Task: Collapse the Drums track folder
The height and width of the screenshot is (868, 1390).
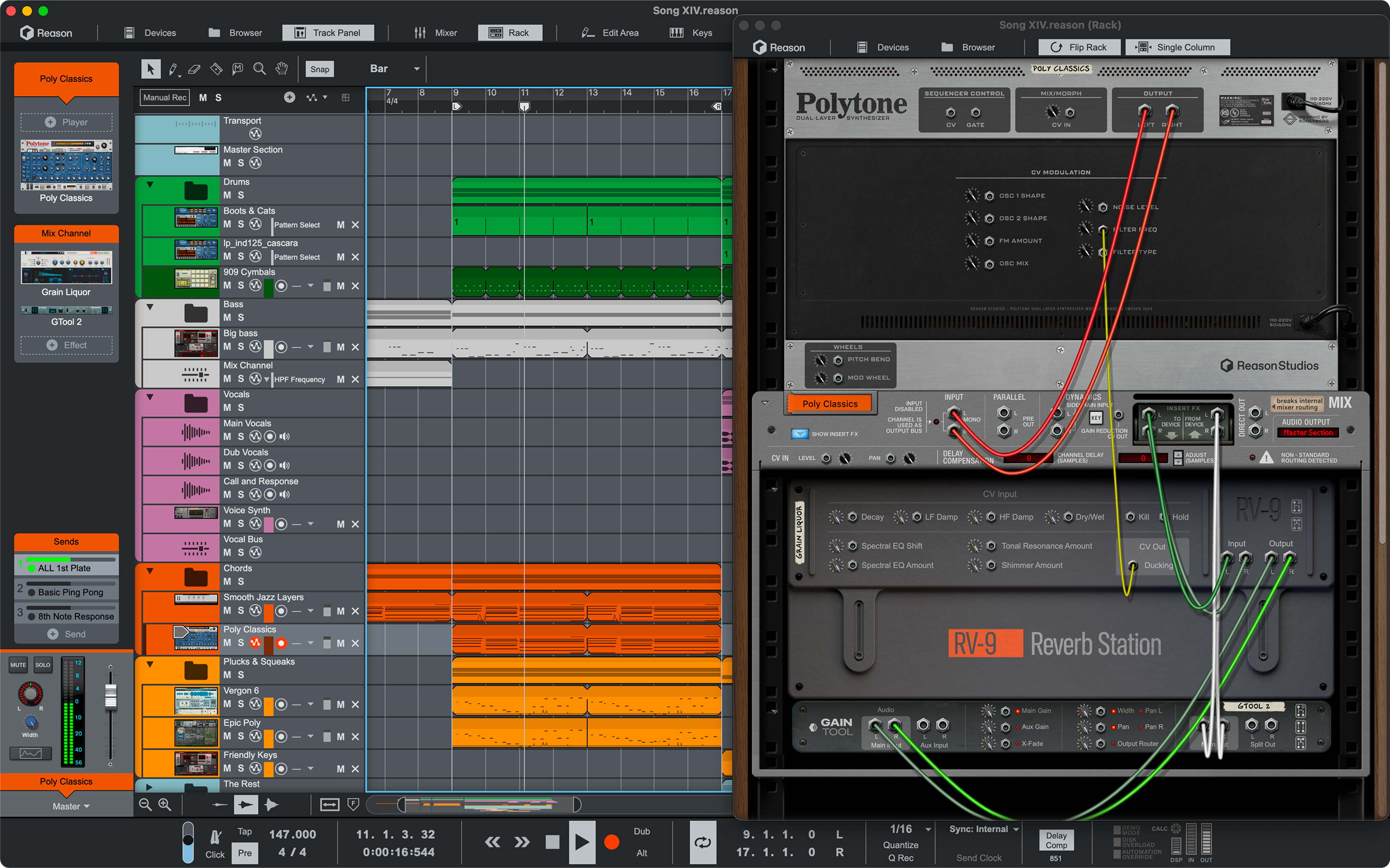Action: (x=150, y=185)
